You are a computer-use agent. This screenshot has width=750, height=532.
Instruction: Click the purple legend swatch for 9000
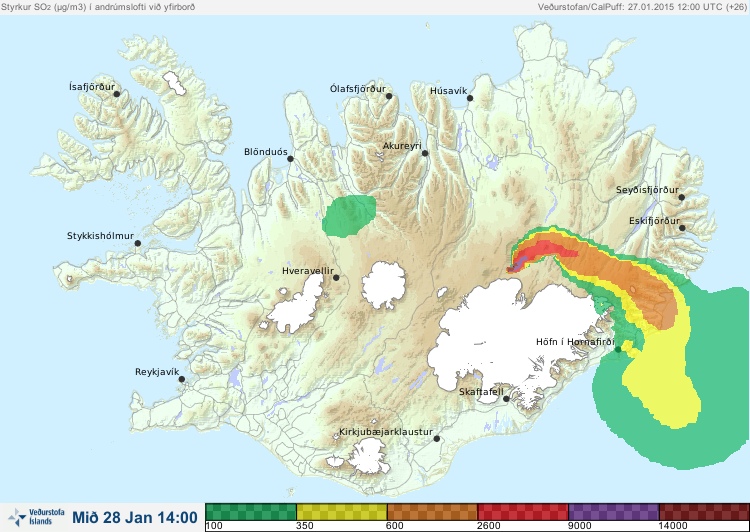click(613, 512)
